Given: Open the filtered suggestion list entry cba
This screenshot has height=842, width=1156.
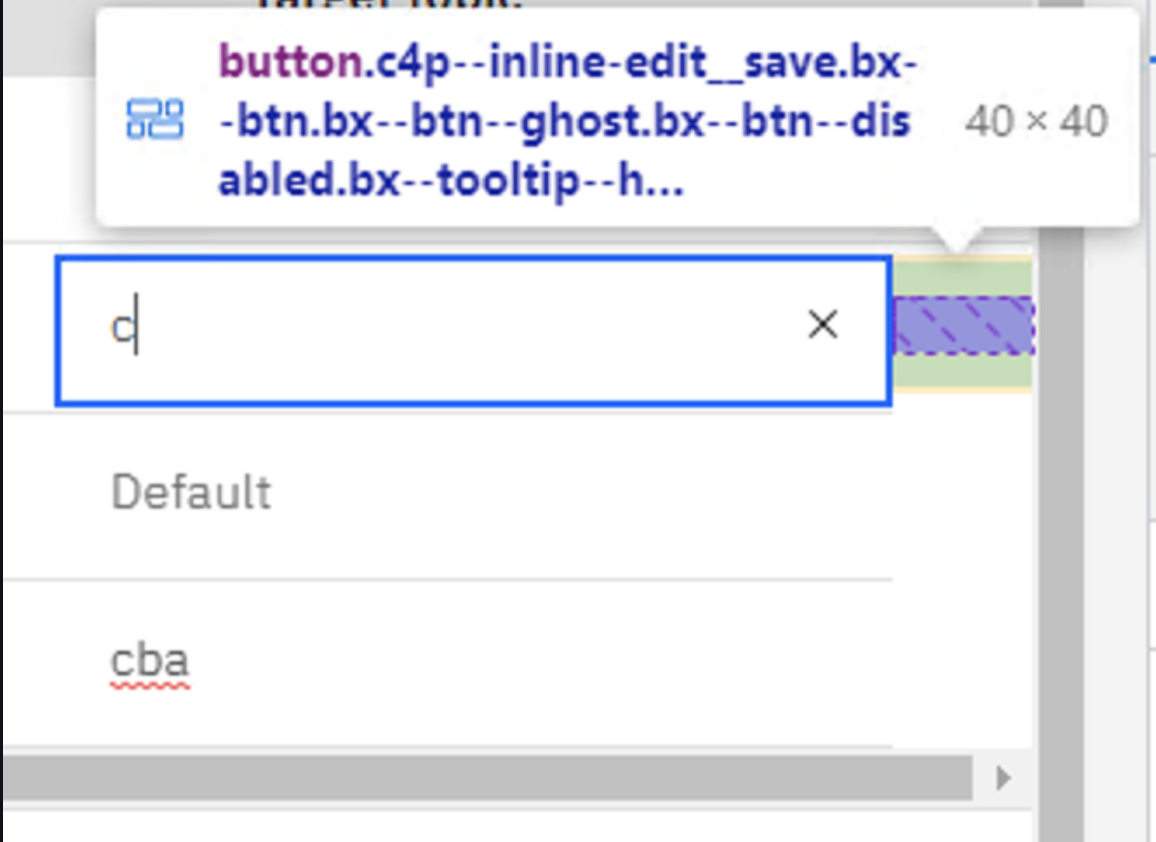Looking at the screenshot, I should tap(150, 660).
